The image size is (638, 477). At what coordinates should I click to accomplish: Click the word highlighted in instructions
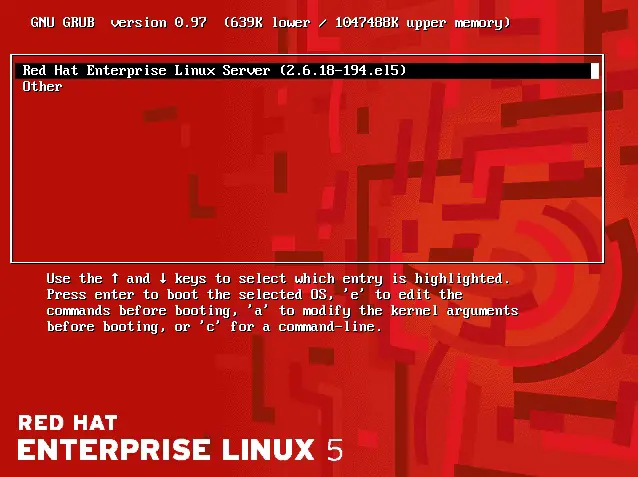(458, 279)
